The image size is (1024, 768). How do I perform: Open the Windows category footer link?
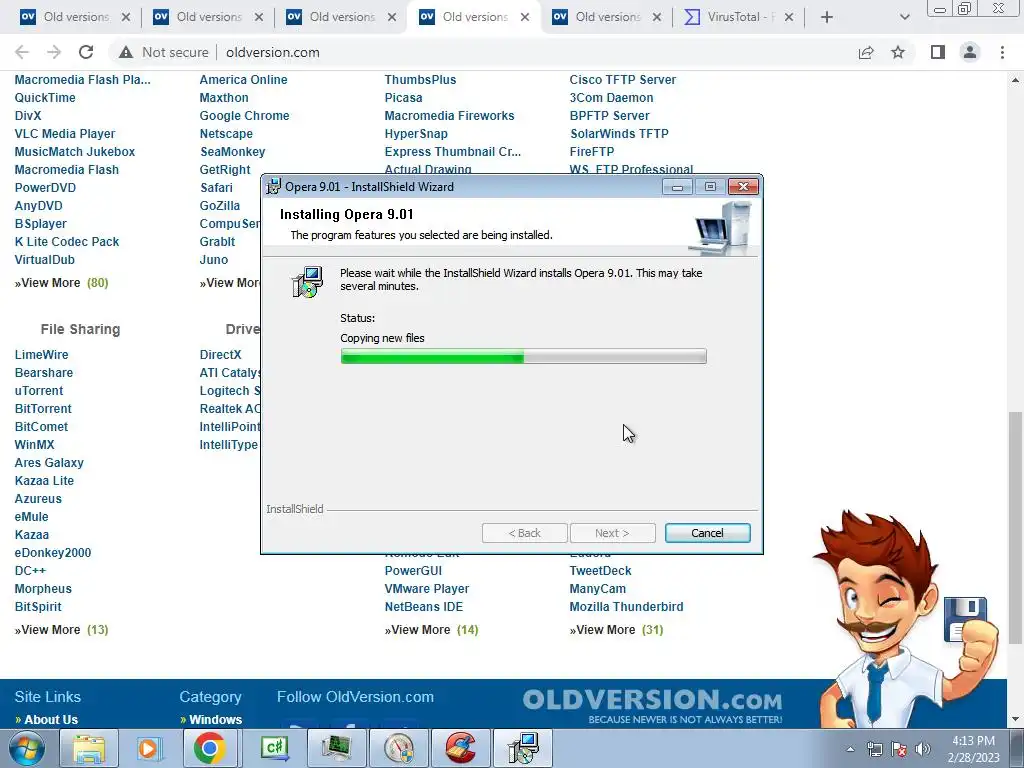pos(216,720)
